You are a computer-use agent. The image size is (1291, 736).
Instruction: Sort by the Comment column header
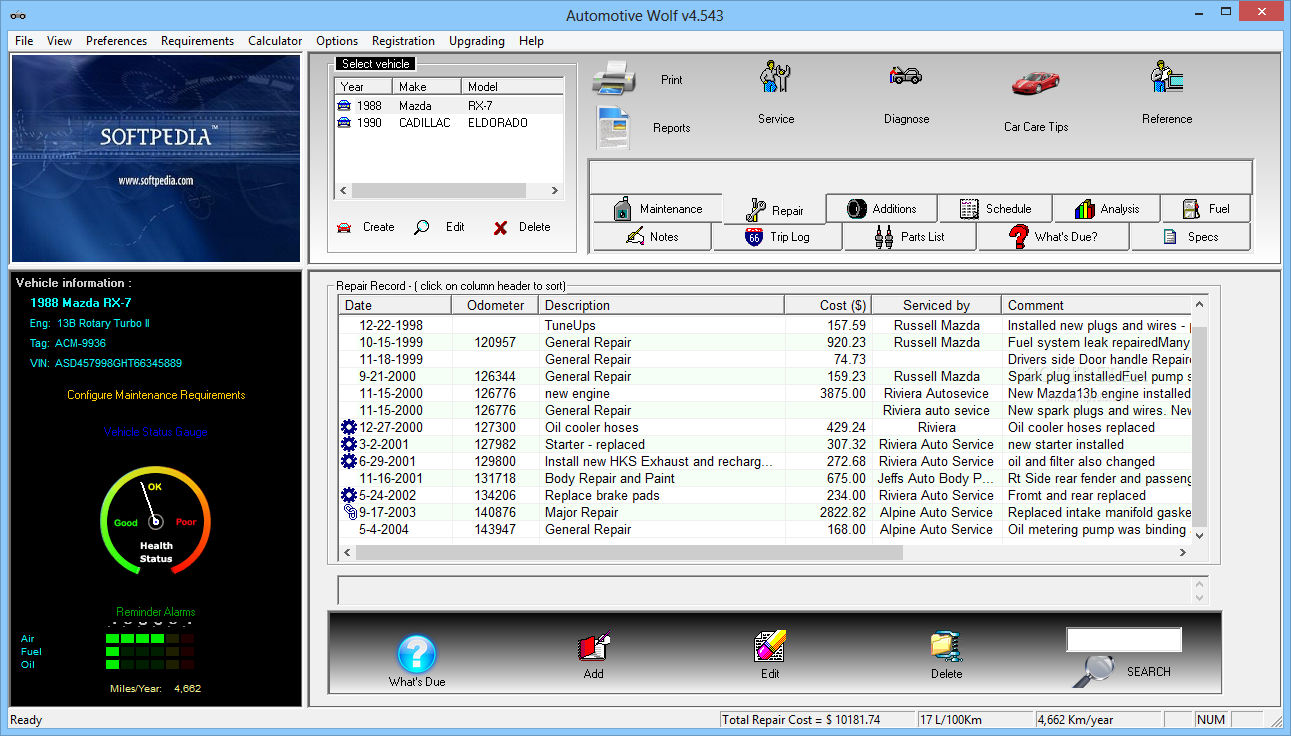(x=1097, y=305)
